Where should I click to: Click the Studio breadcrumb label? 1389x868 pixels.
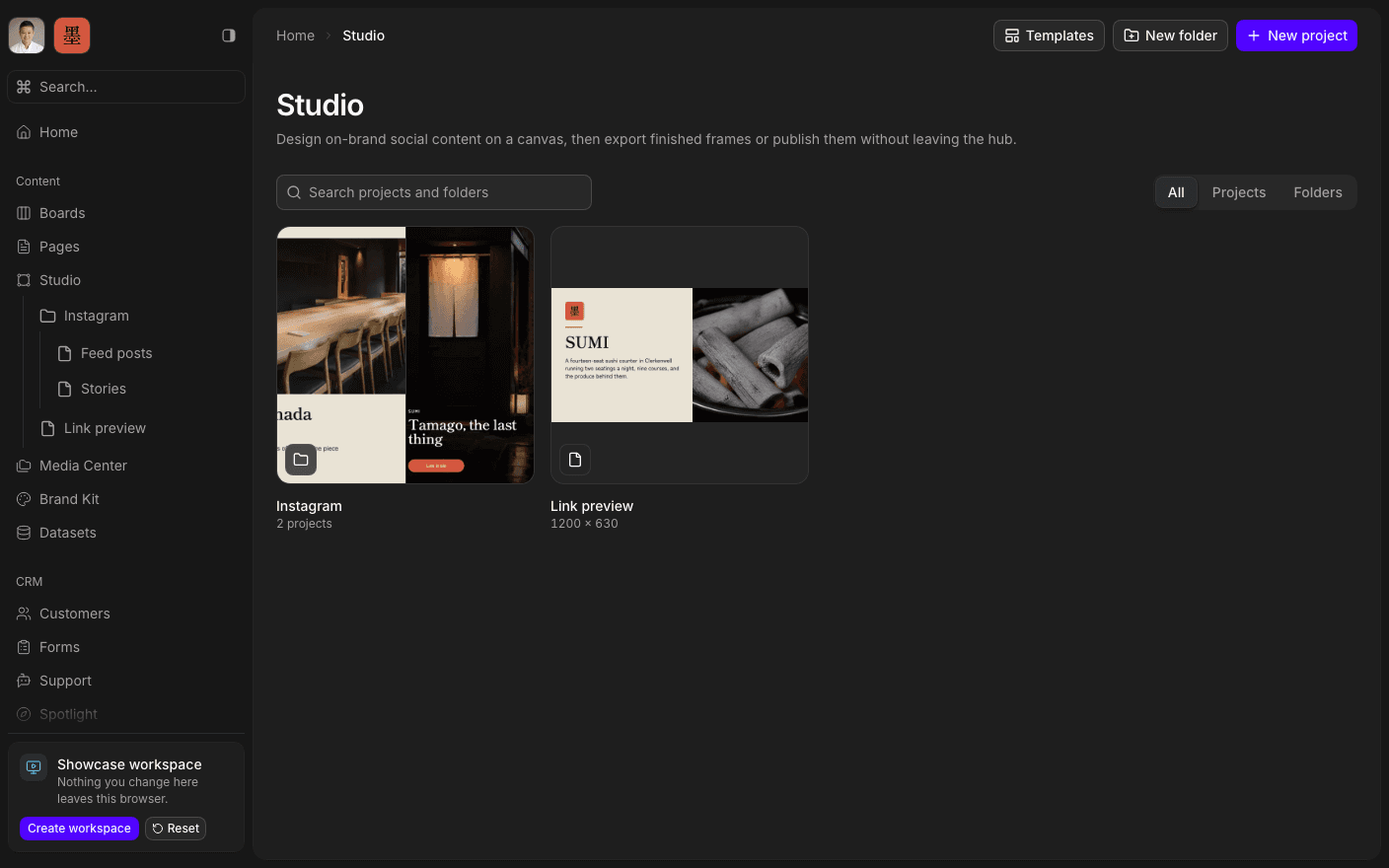[363, 36]
